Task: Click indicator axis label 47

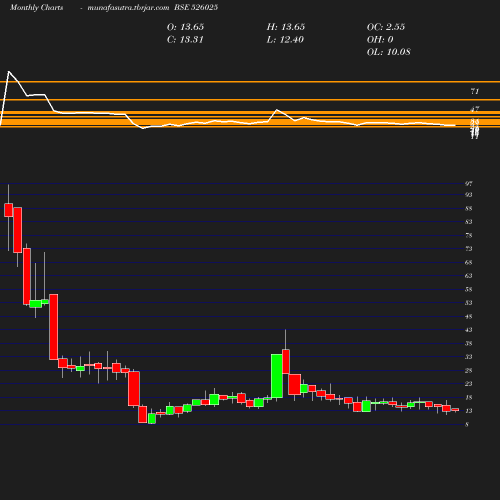Action: tap(475, 109)
